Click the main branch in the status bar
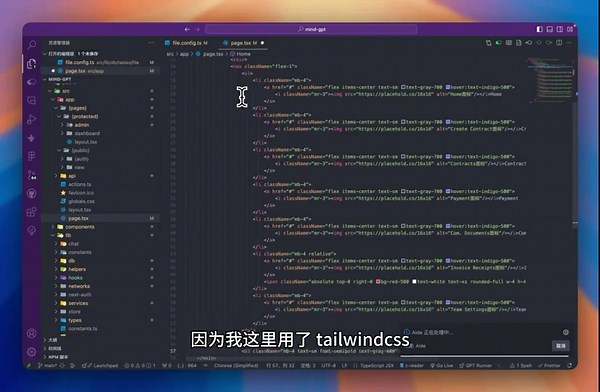The height and width of the screenshot is (392, 600). (47, 366)
